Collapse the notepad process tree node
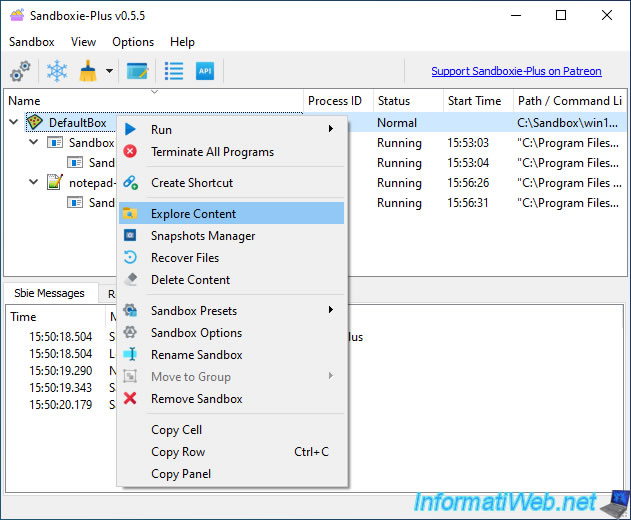 (33, 183)
